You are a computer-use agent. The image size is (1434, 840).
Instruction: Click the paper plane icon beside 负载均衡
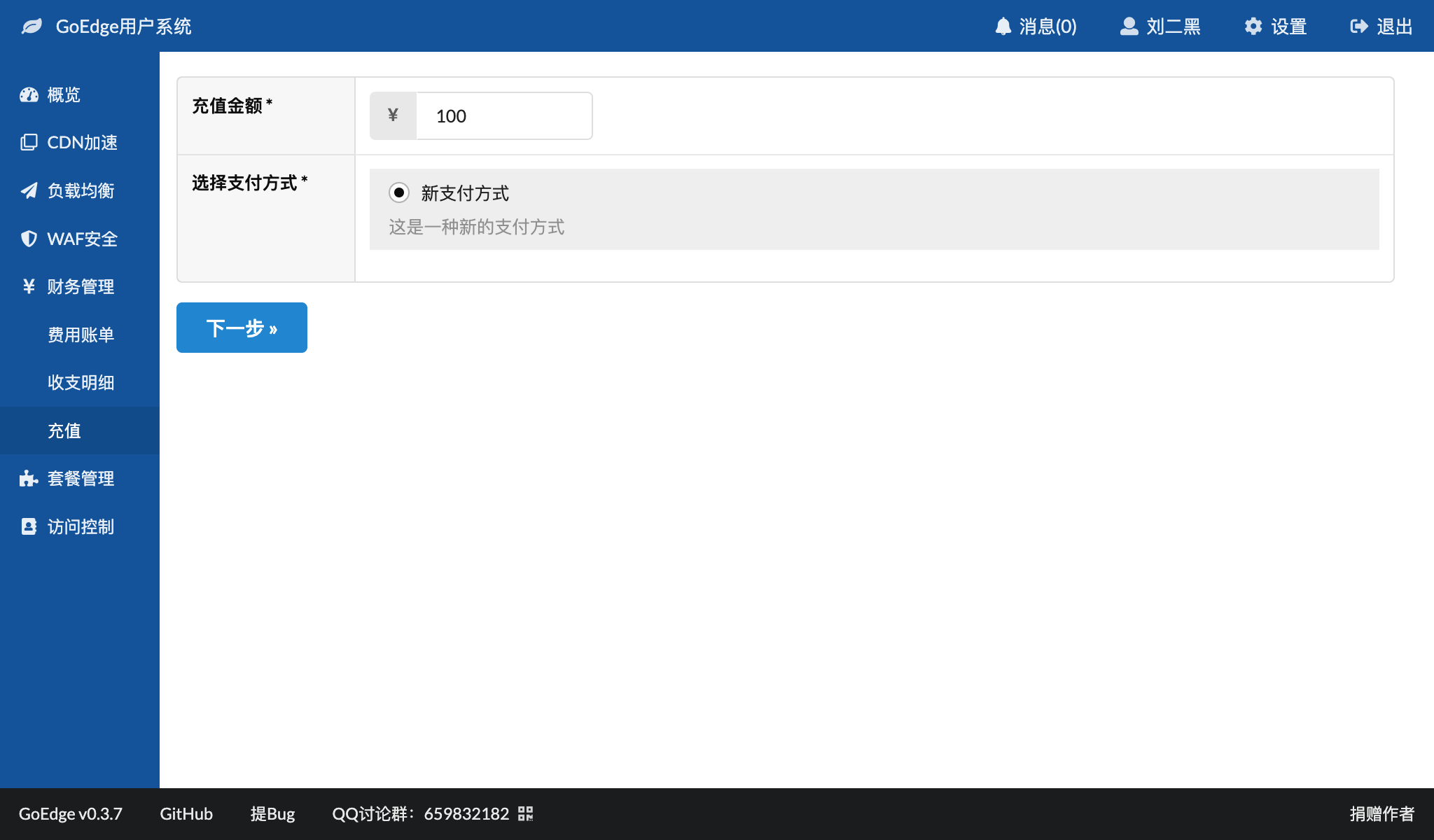[x=29, y=190]
